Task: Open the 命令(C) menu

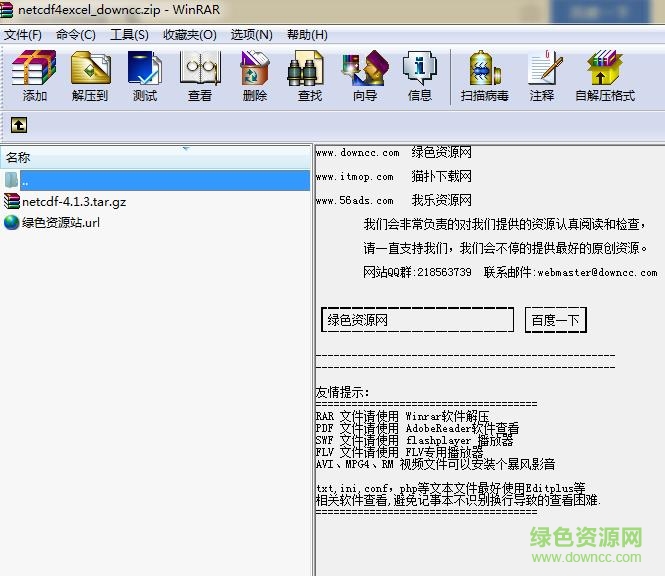Action: [x=75, y=35]
